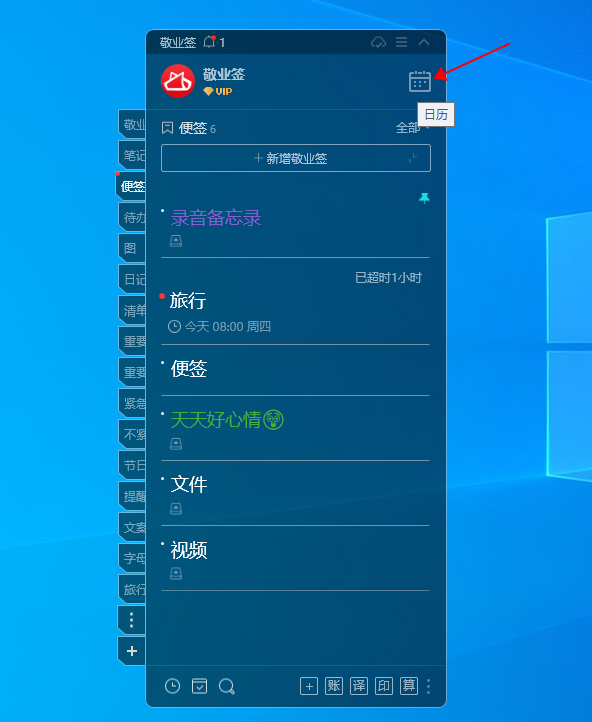Image resolution: width=592 pixels, height=722 pixels.
Task: Open the 旅行 note in the list
Action: pyautogui.click(x=188, y=300)
